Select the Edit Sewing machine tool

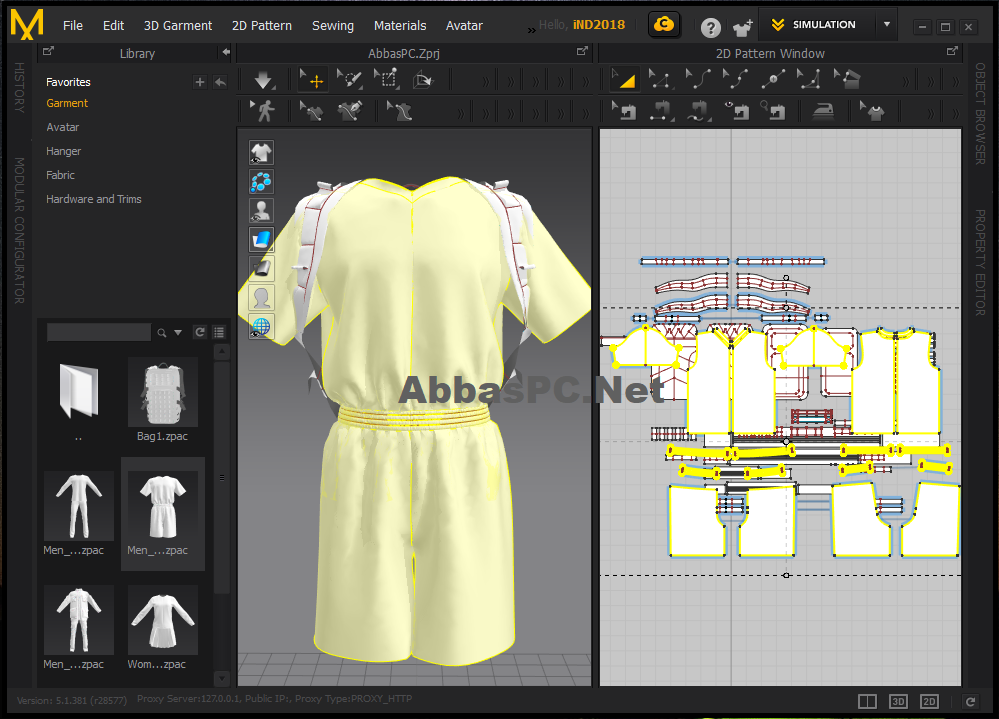(x=624, y=111)
